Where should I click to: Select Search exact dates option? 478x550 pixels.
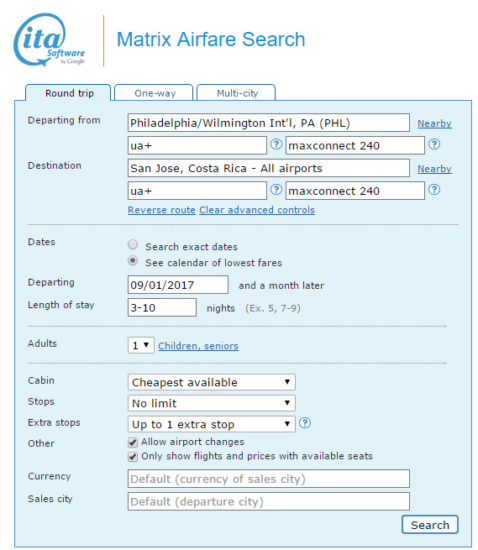coord(133,244)
